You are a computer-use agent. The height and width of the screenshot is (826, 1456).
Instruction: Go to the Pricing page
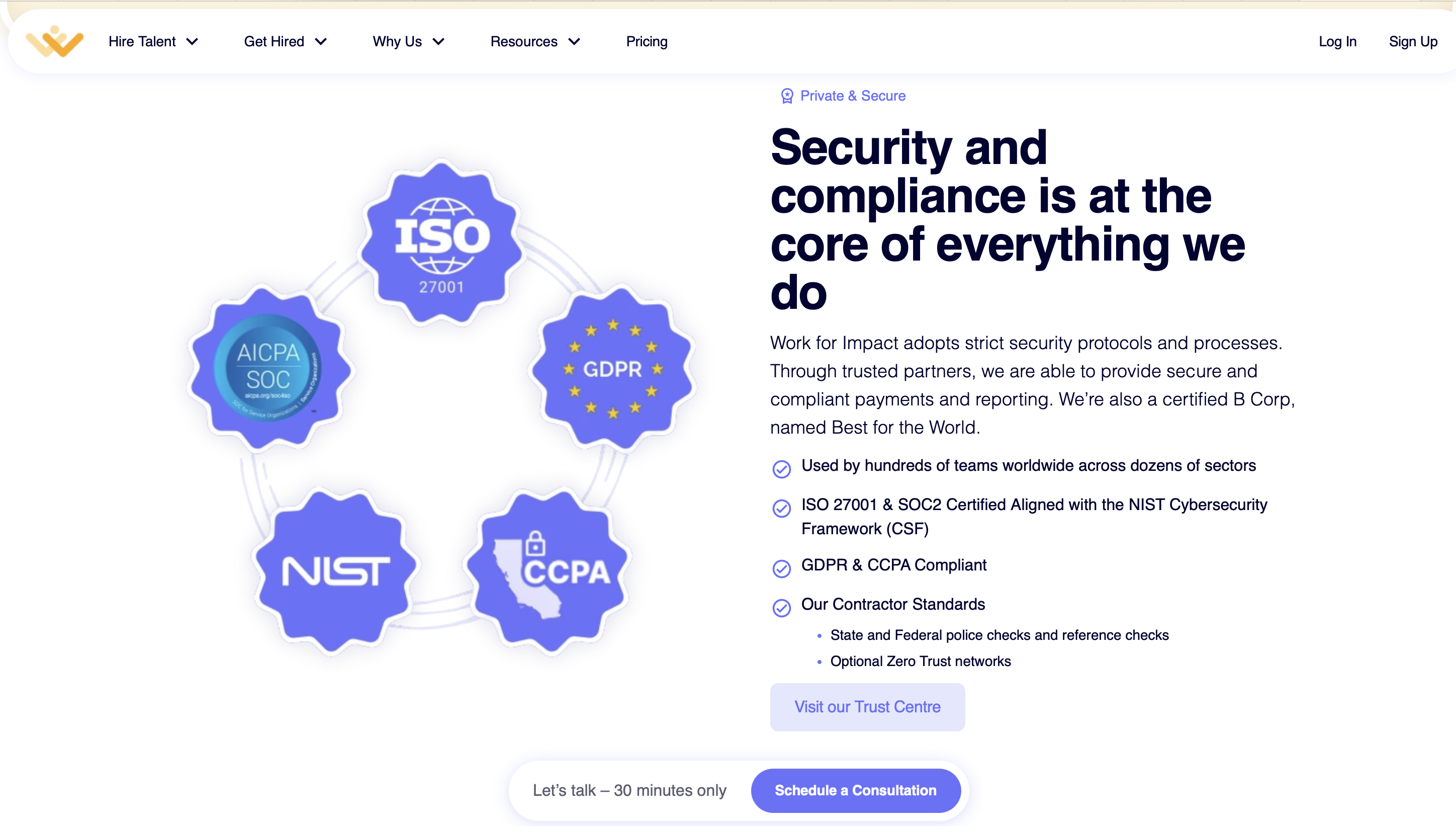tap(647, 41)
